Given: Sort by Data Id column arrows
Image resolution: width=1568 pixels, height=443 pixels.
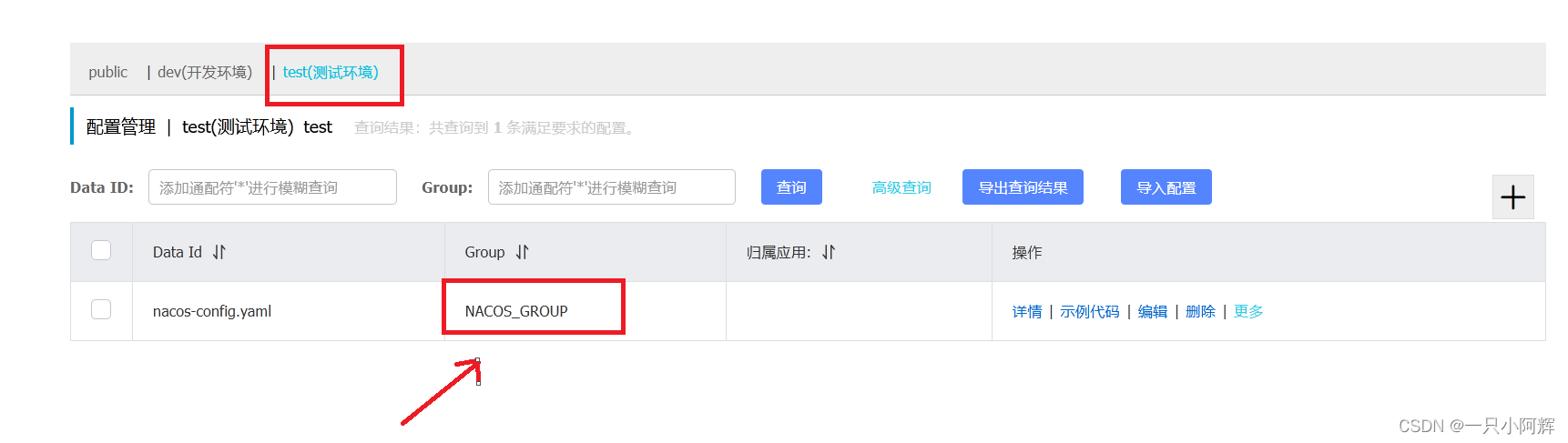Looking at the screenshot, I should 219,252.
